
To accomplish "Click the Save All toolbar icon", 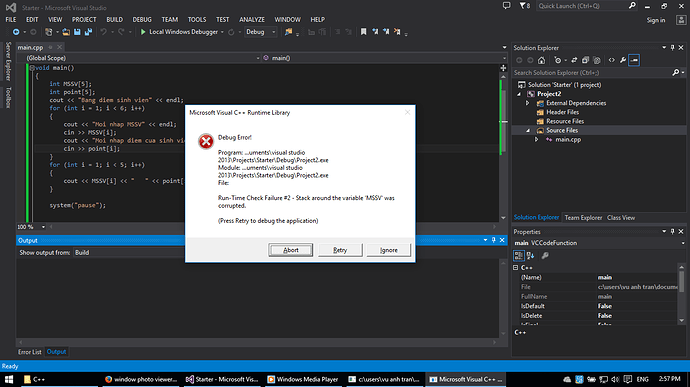I will pyautogui.click(x=88, y=32).
